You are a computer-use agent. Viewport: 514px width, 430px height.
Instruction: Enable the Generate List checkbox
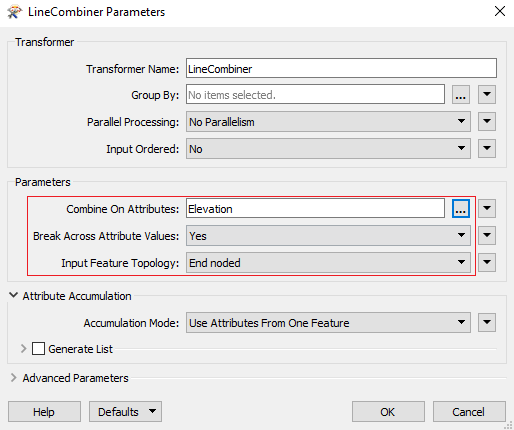click(38, 349)
